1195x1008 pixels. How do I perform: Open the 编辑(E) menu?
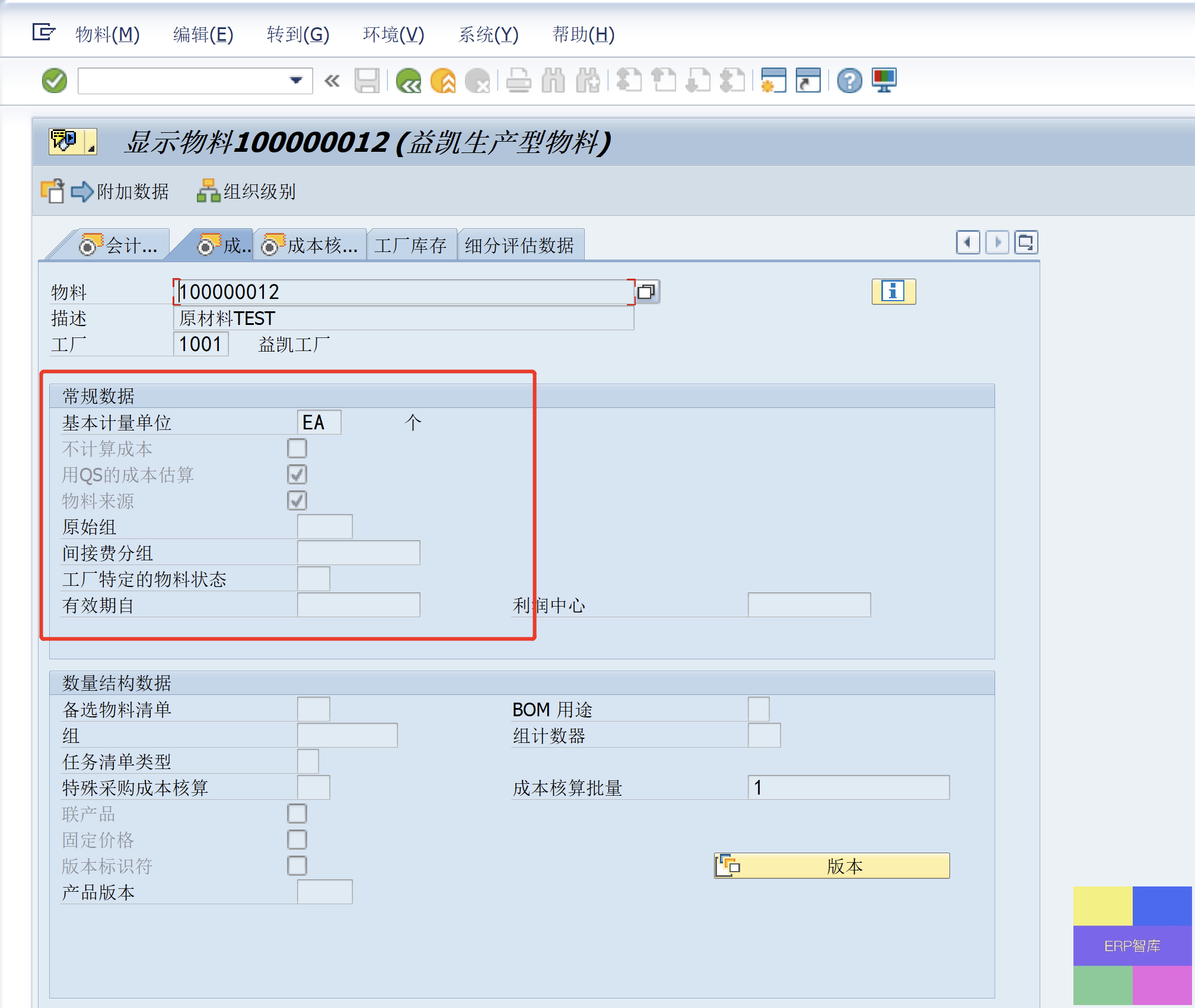pyautogui.click(x=203, y=34)
